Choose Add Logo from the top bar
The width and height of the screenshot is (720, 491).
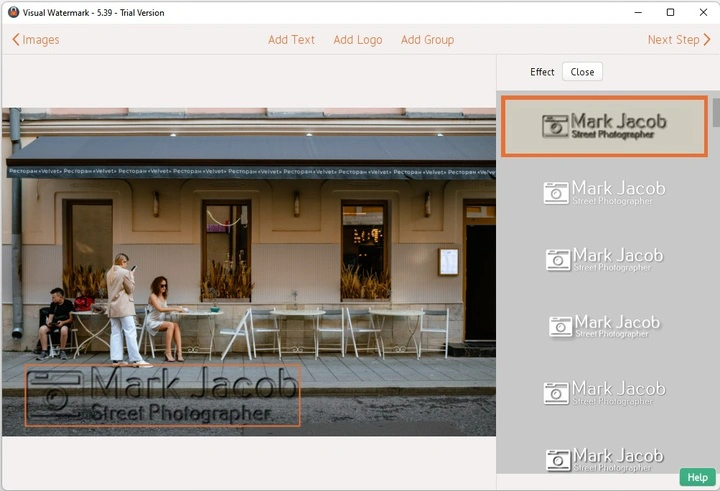(358, 40)
